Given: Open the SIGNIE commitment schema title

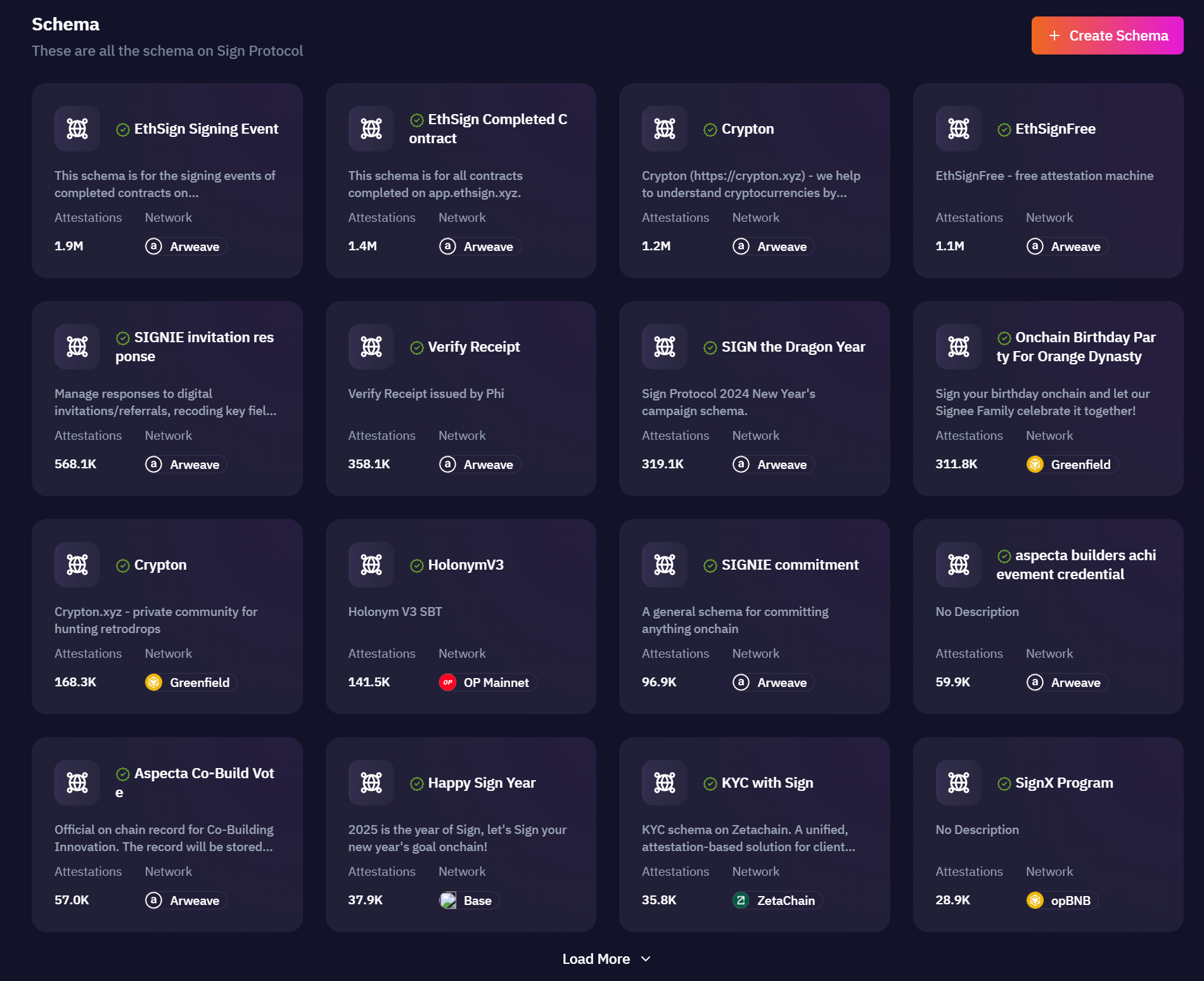Looking at the screenshot, I should (790, 565).
